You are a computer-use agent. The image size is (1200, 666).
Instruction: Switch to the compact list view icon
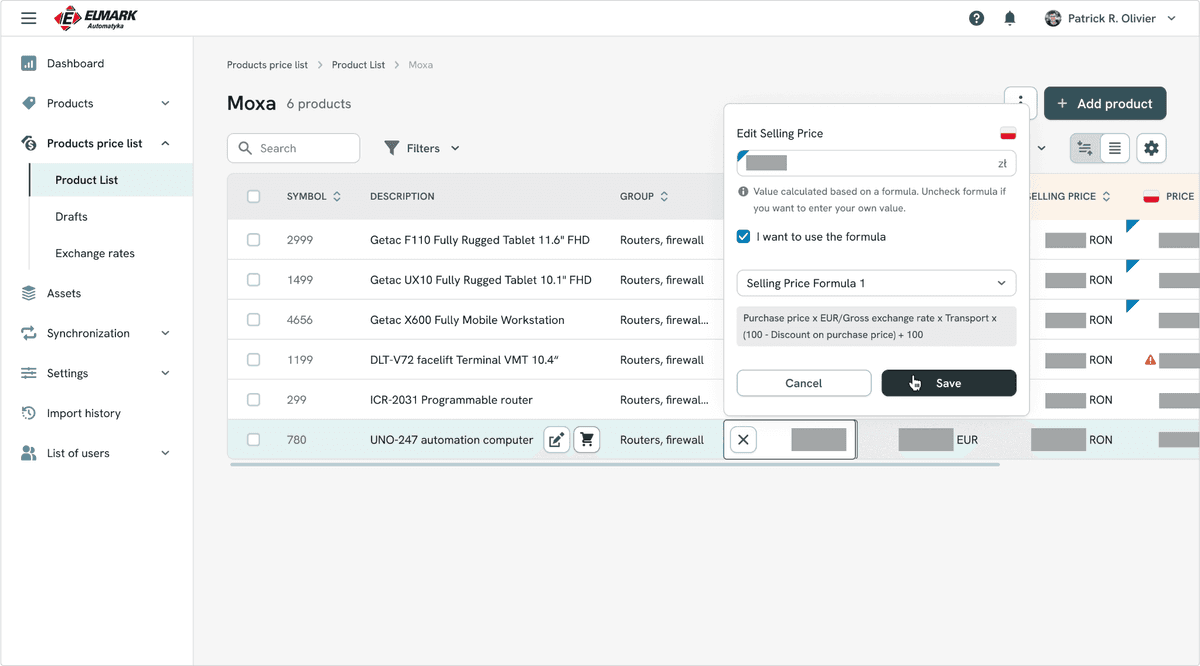click(1115, 148)
